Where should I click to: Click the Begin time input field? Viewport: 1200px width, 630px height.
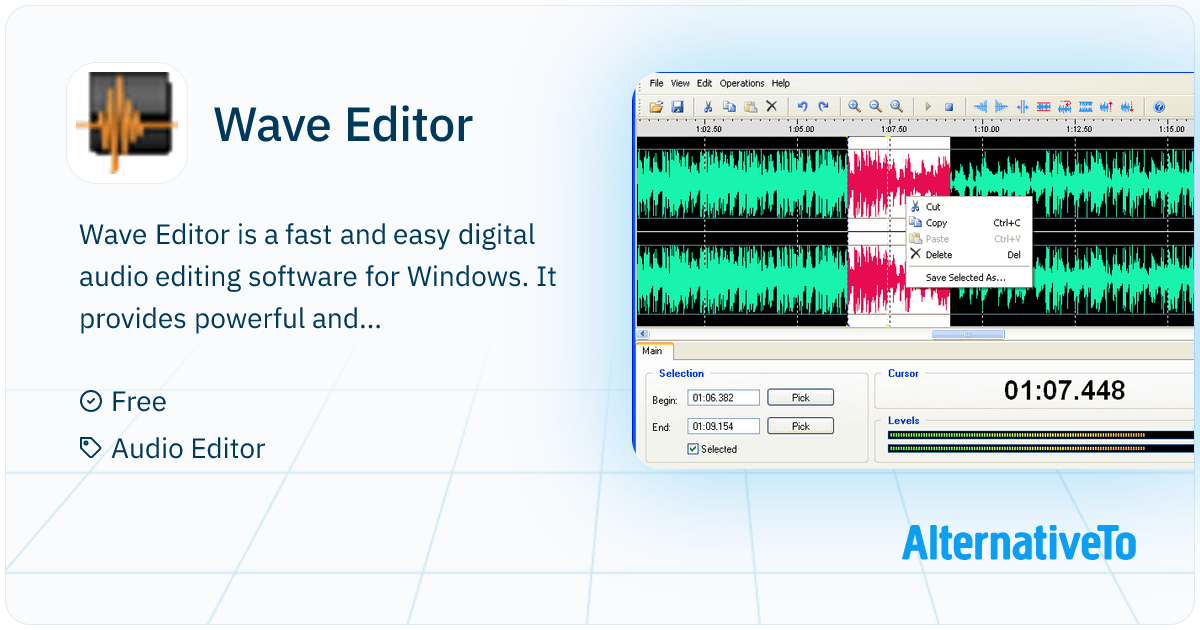(x=723, y=397)
